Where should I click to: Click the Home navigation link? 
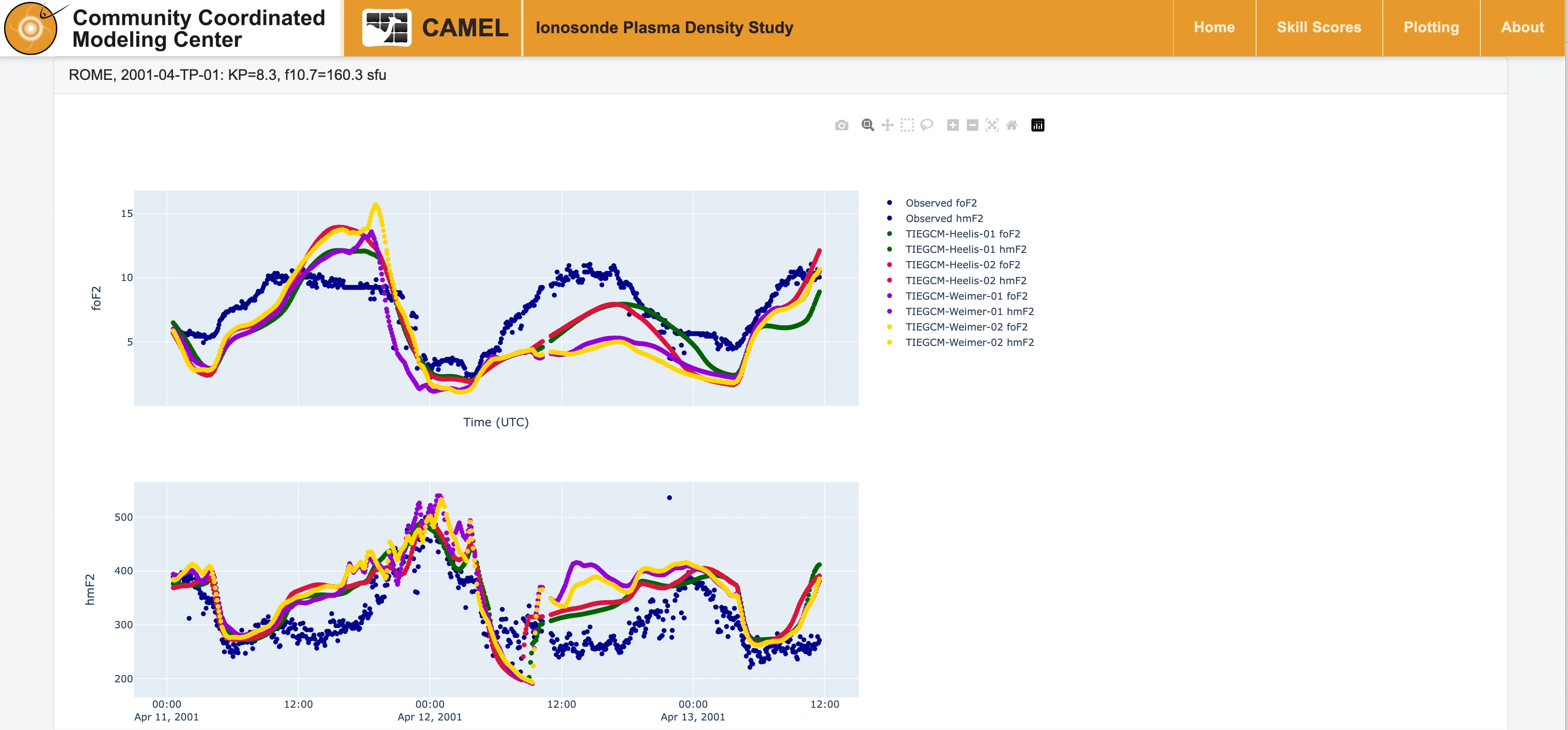[x=1214, y=27]
